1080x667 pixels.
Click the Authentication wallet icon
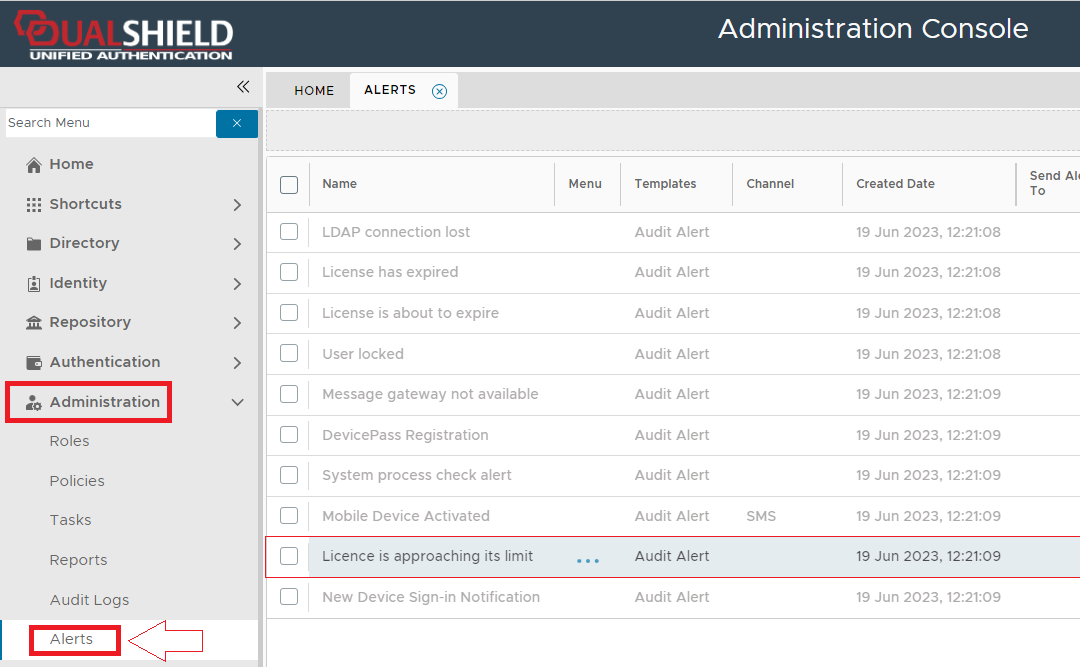click(x=34, y=363)
